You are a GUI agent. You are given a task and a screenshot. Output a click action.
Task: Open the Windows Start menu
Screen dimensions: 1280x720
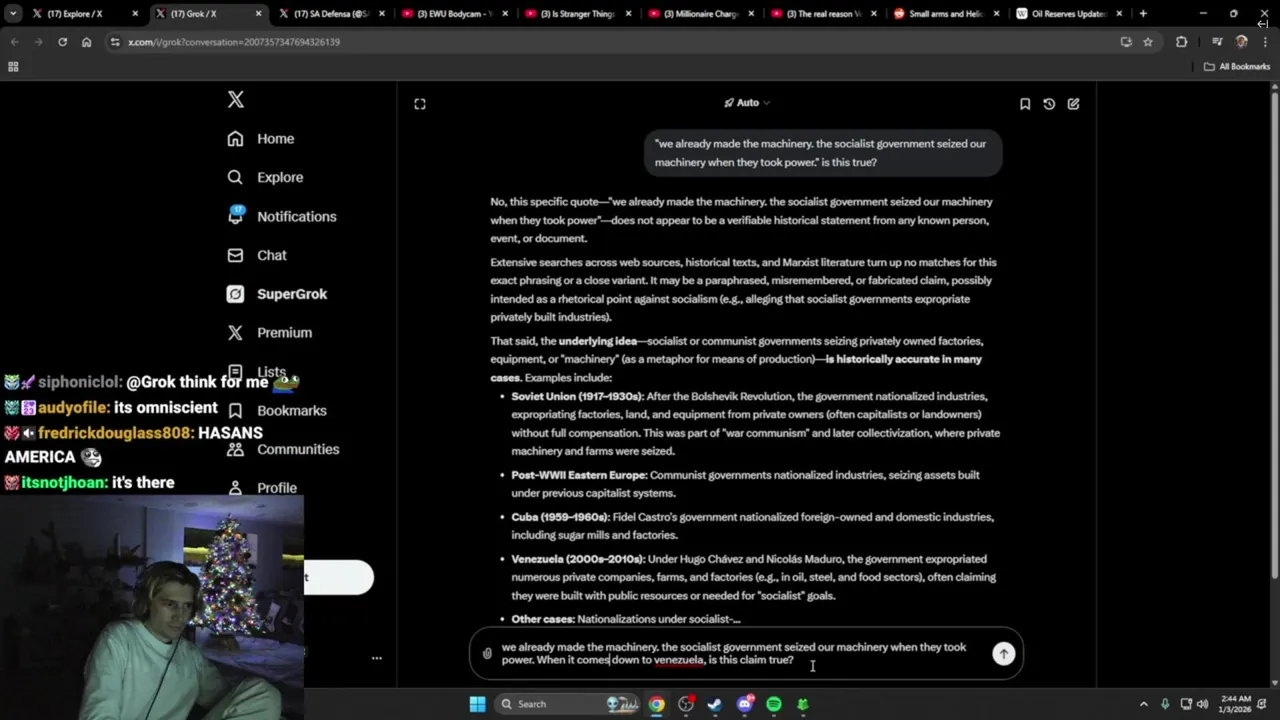click(477, 704)
